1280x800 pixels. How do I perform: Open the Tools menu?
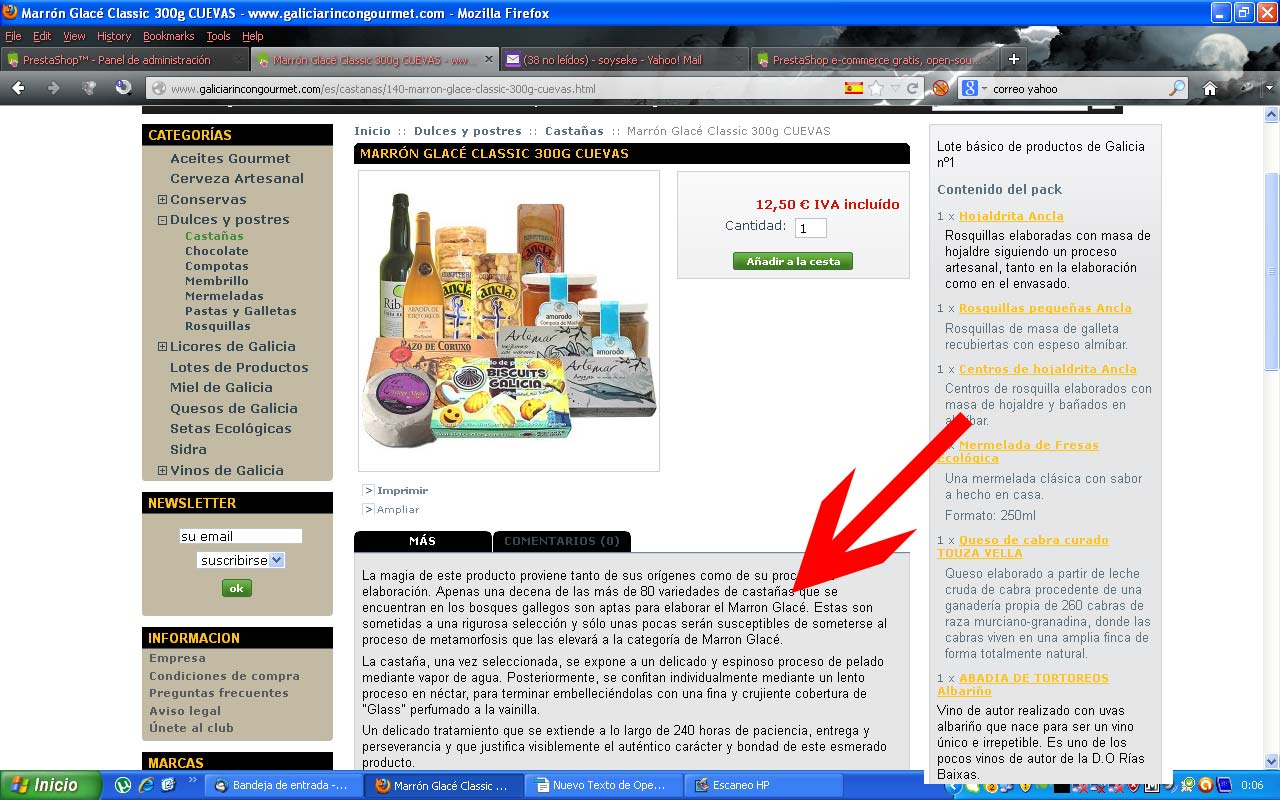tap(218, 36)
